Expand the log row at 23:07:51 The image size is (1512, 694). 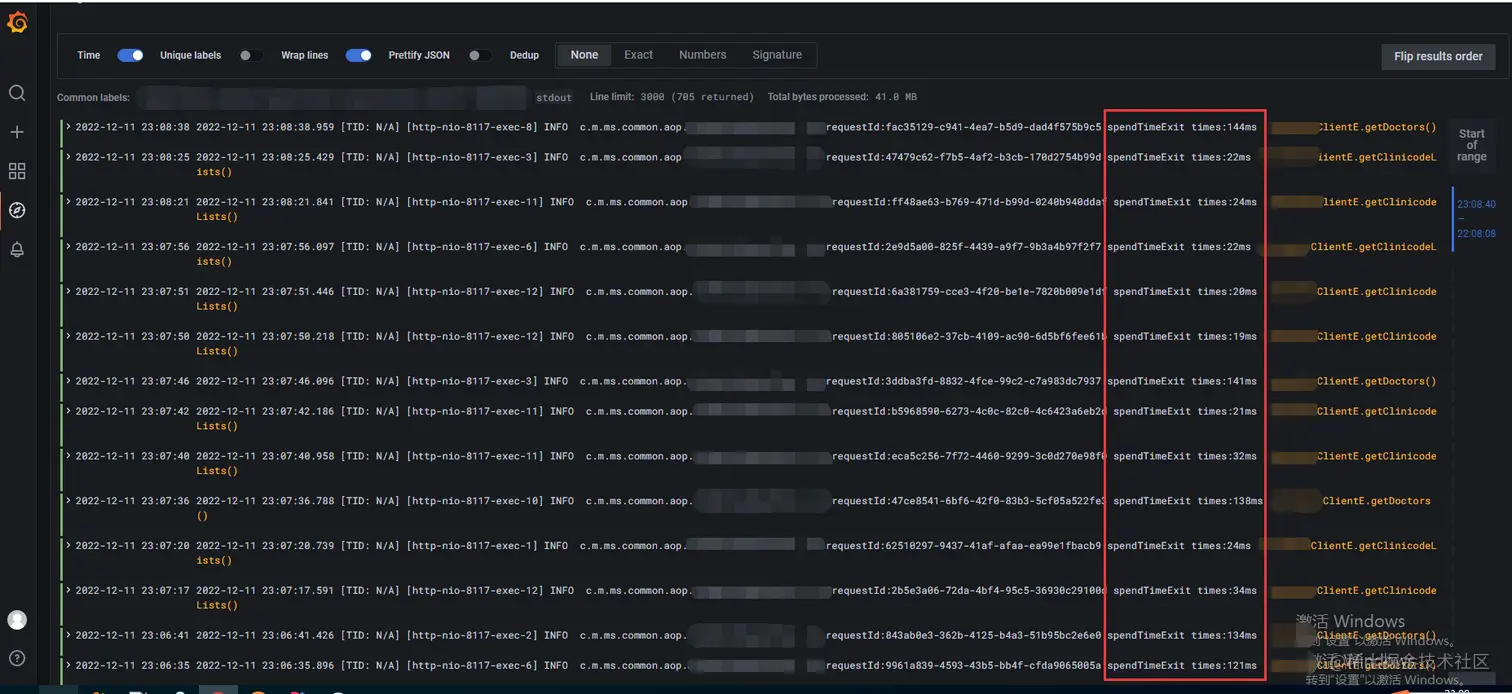coord(68,292)
